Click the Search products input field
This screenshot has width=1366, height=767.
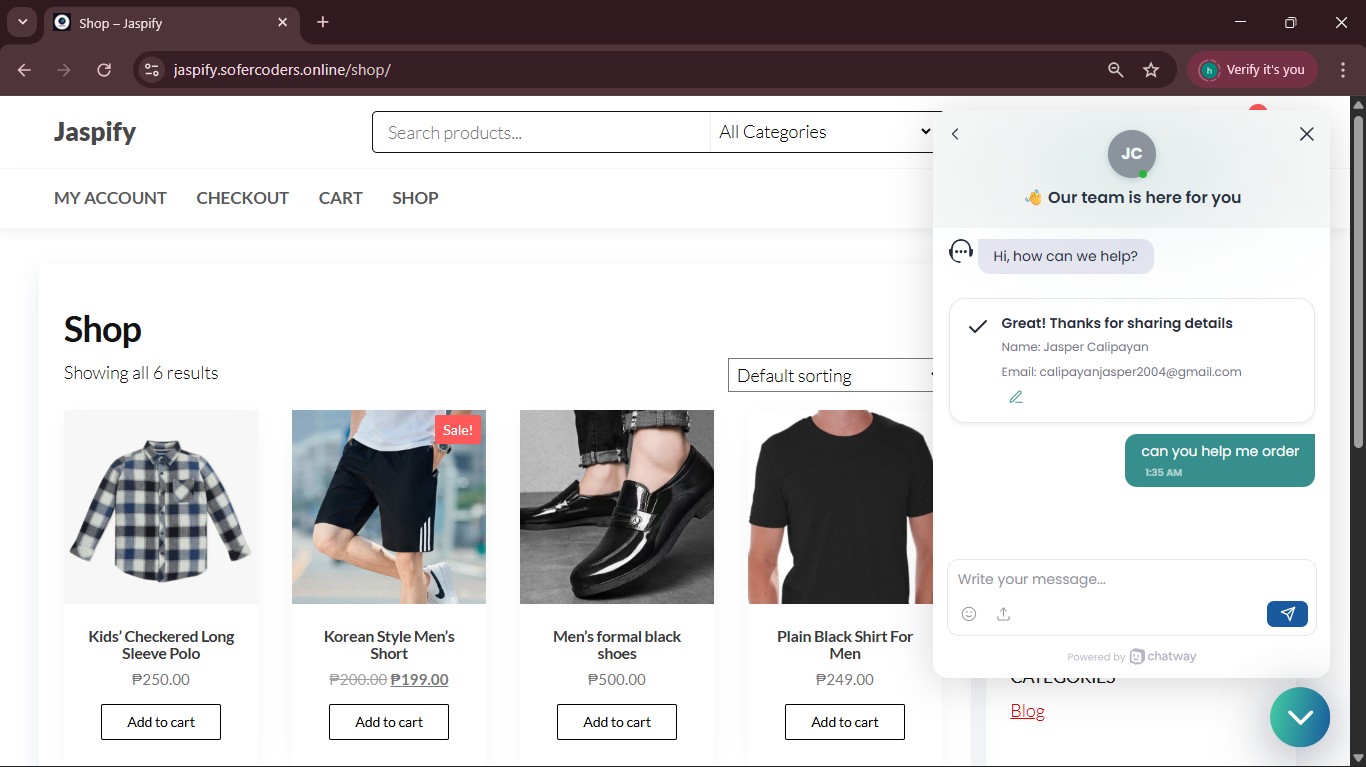tap(541, 132)
